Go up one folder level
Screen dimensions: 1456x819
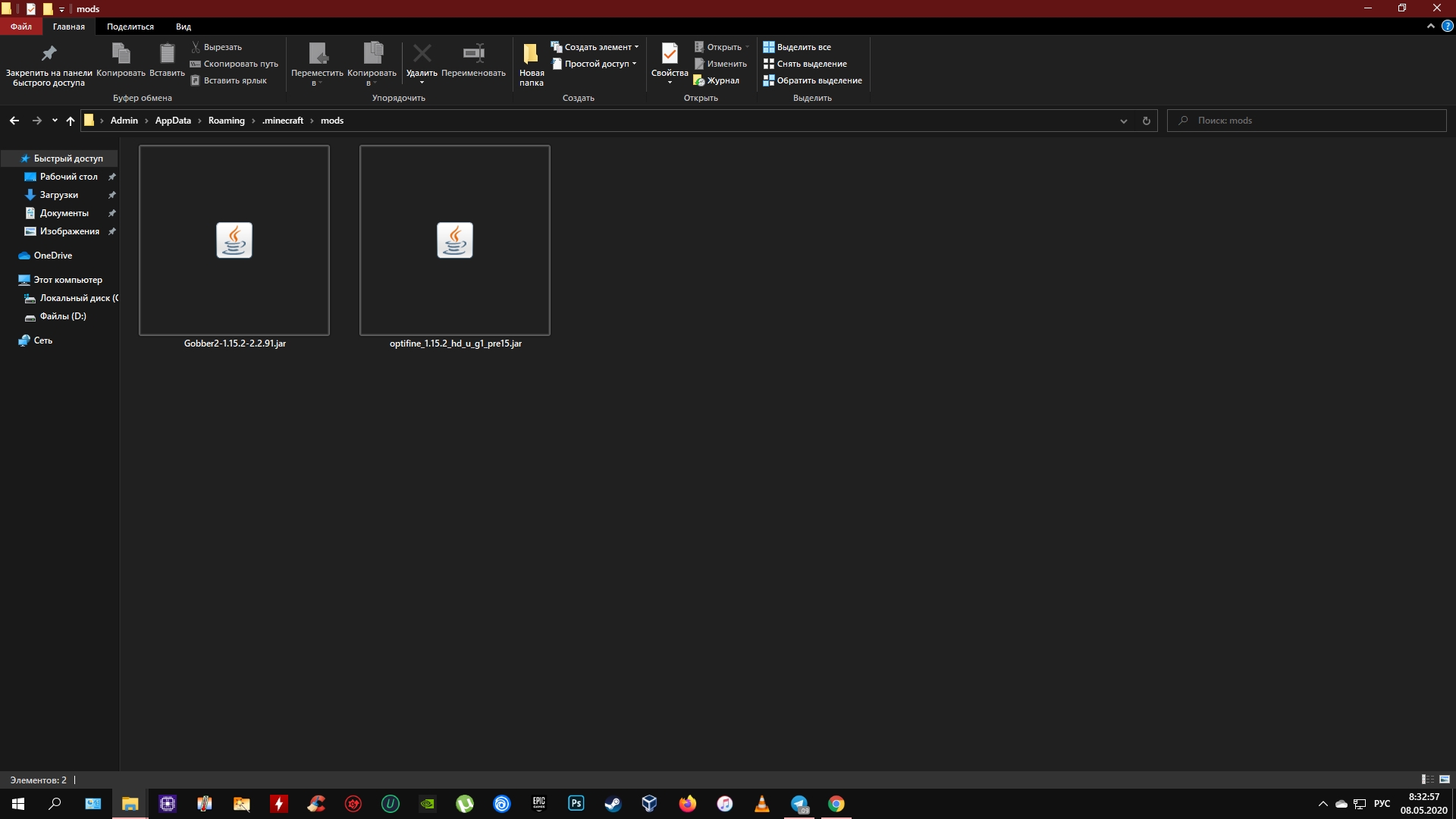click(71, 121)
